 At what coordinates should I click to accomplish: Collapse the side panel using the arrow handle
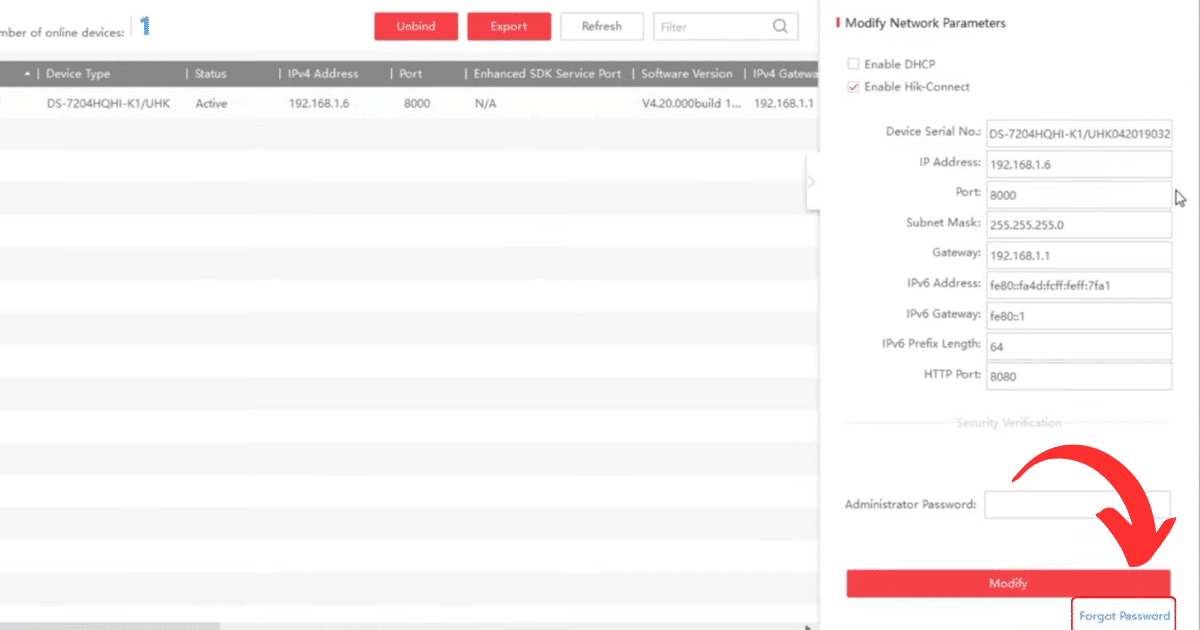[x=811, y=182]
